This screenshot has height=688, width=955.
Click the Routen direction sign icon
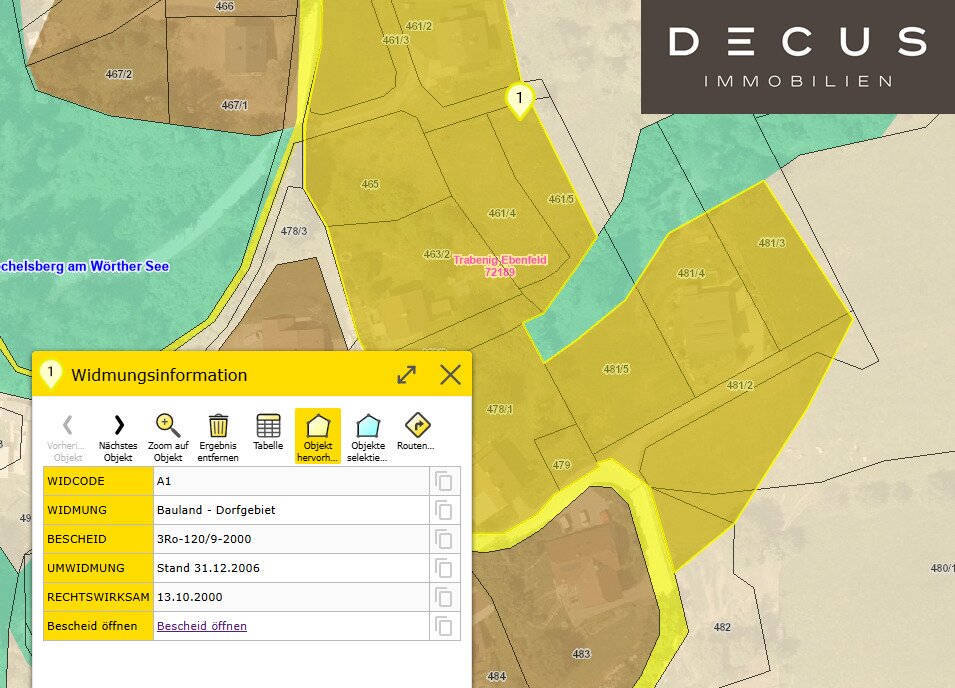(x=417, y=426)
